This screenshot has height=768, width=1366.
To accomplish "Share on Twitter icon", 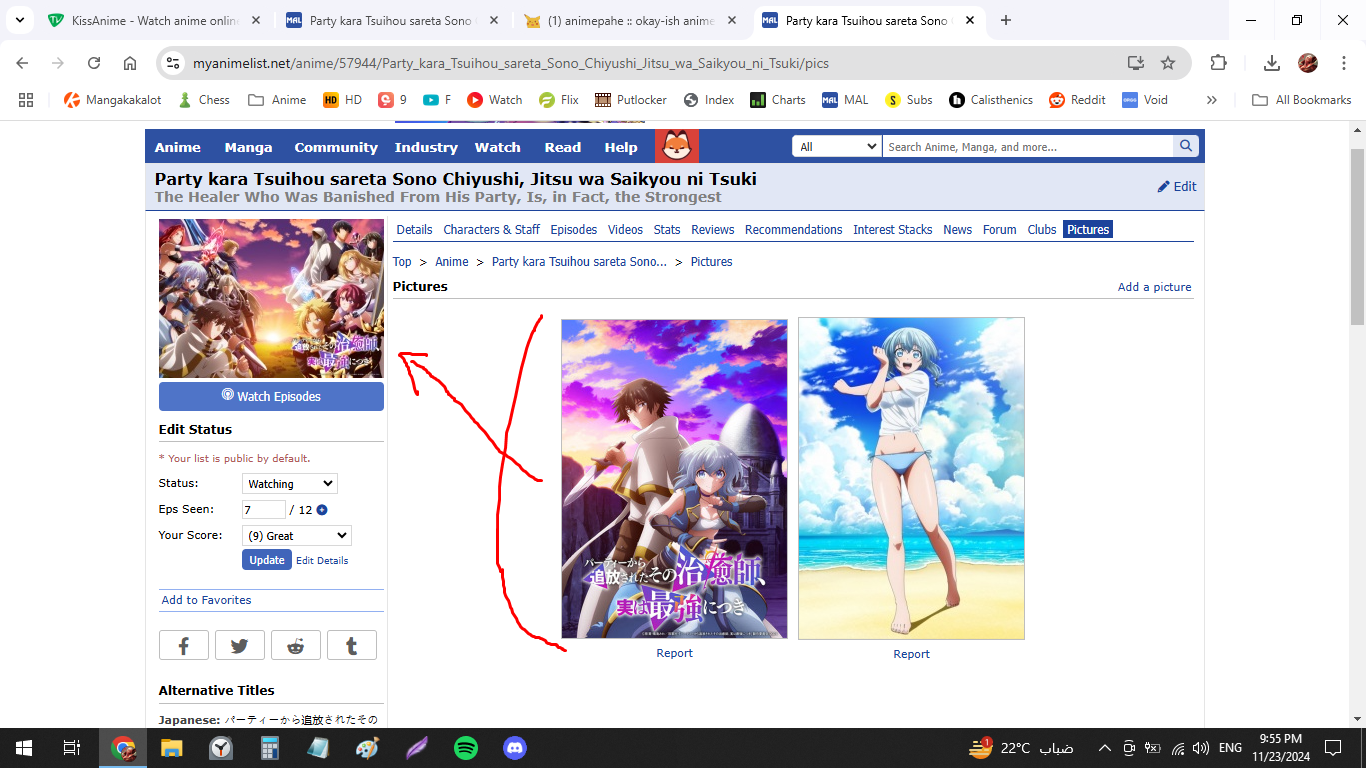I will pos(240,646).
